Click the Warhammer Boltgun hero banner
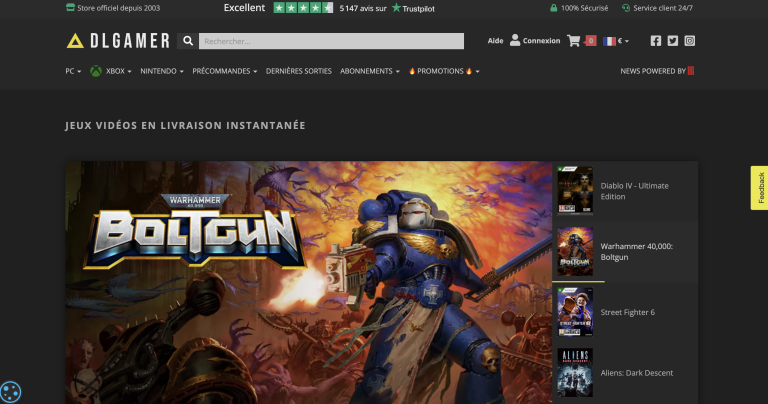The height and width of the screenshot is (404, 768). point(309,283)
